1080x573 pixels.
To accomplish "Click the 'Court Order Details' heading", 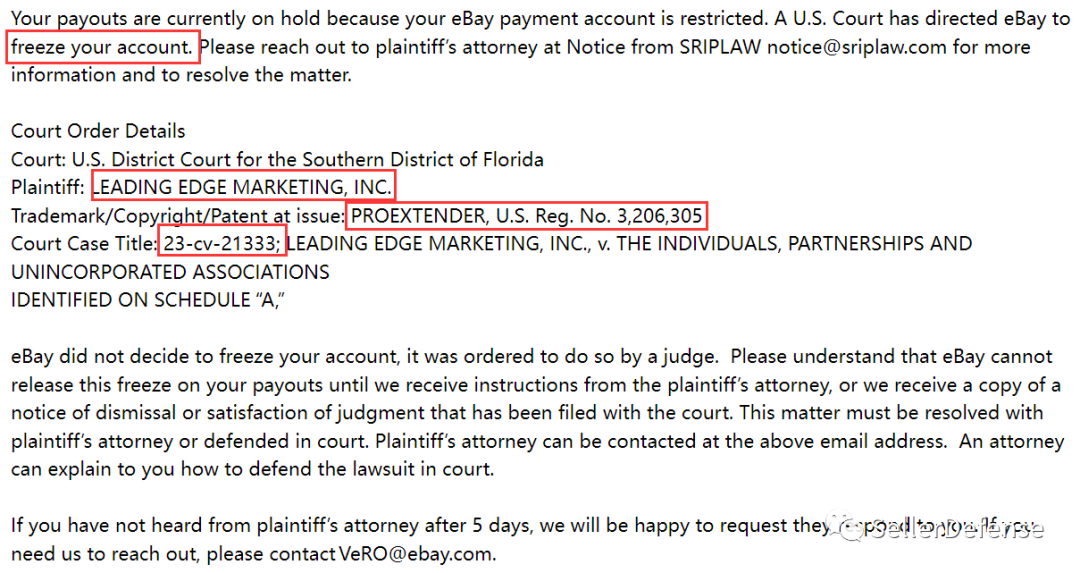I will tap(98, 131).
